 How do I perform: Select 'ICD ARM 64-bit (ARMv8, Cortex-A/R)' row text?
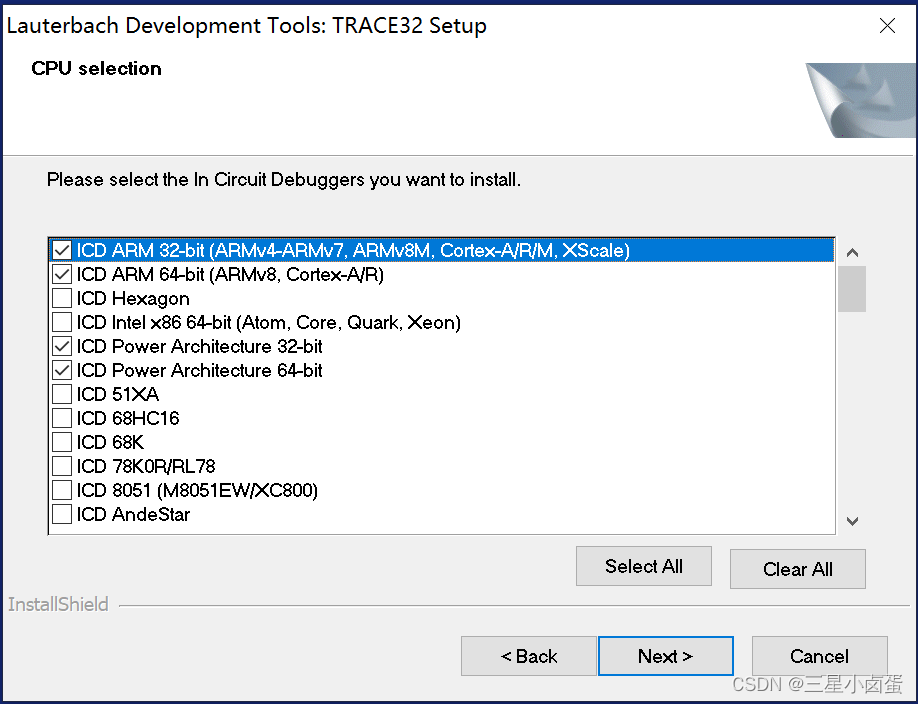[230, 274]
